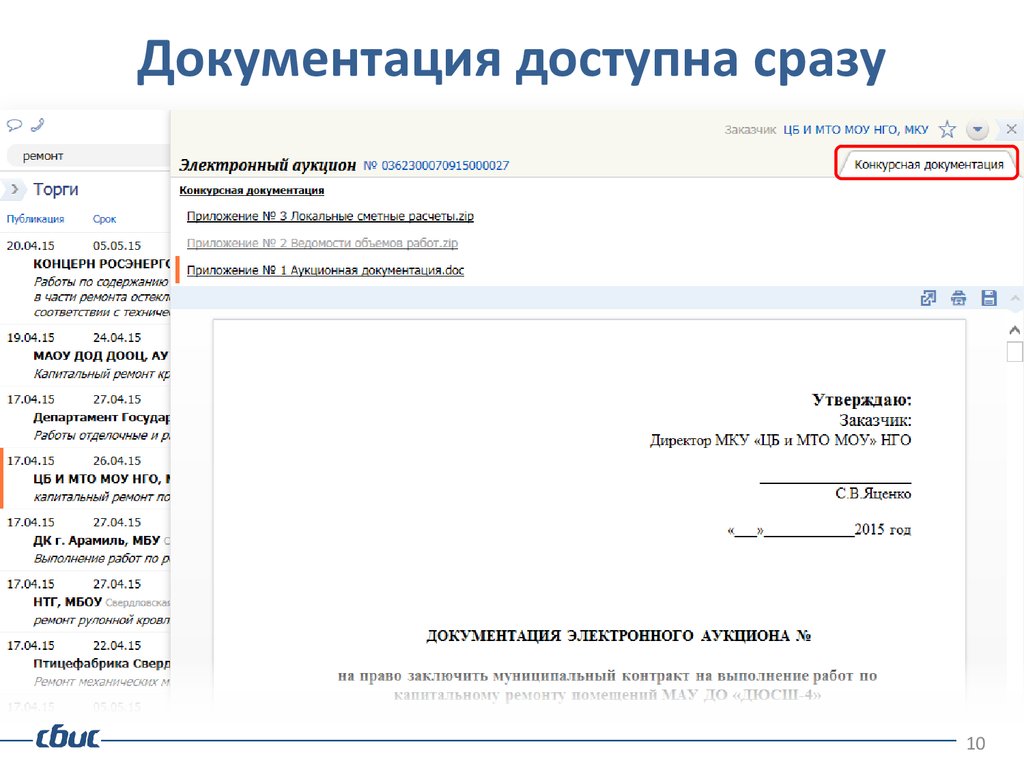Image resolution: width=1024 pixels, height=768 pixels.
Task: Save the document with the floppy disk icon
Action: coord(989,298)
